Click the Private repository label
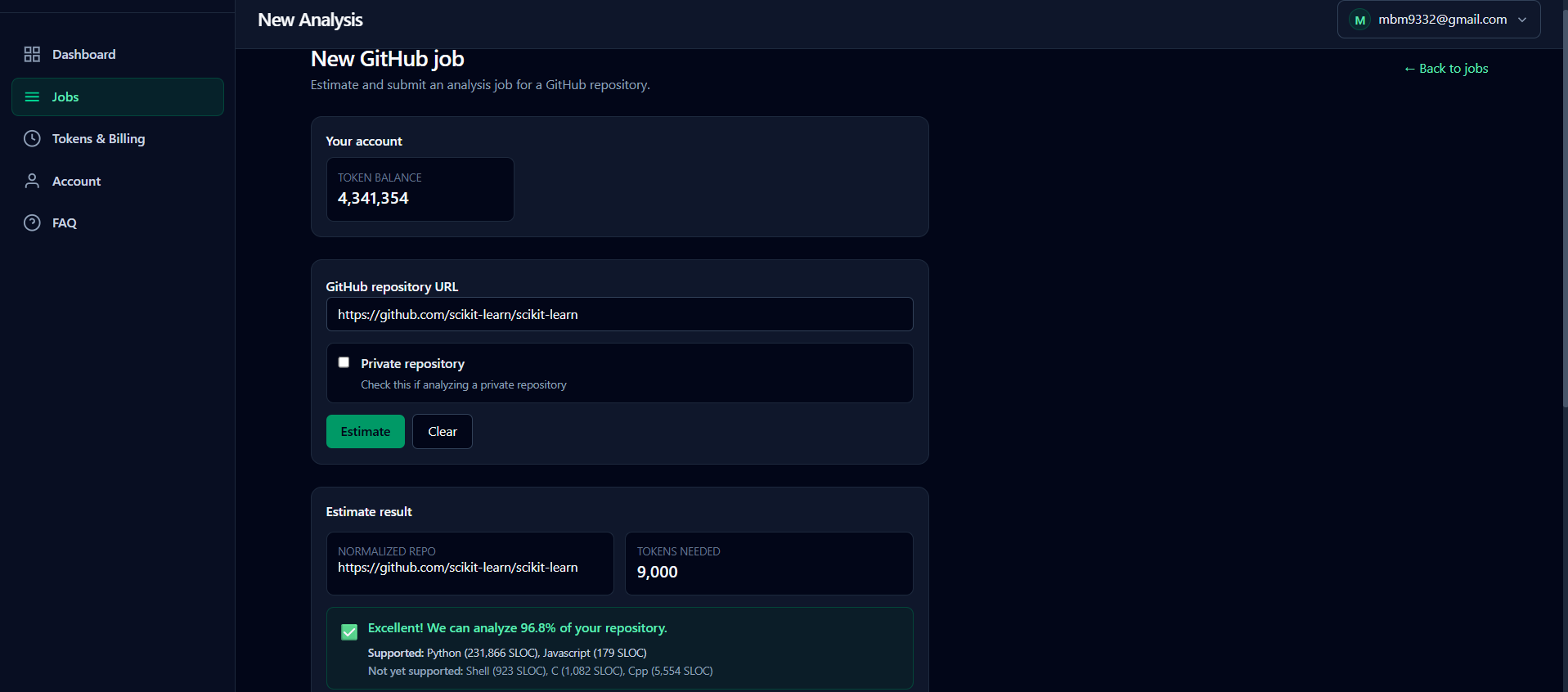This screenshot has height=692, width=1568. click(x=412, y=363)
